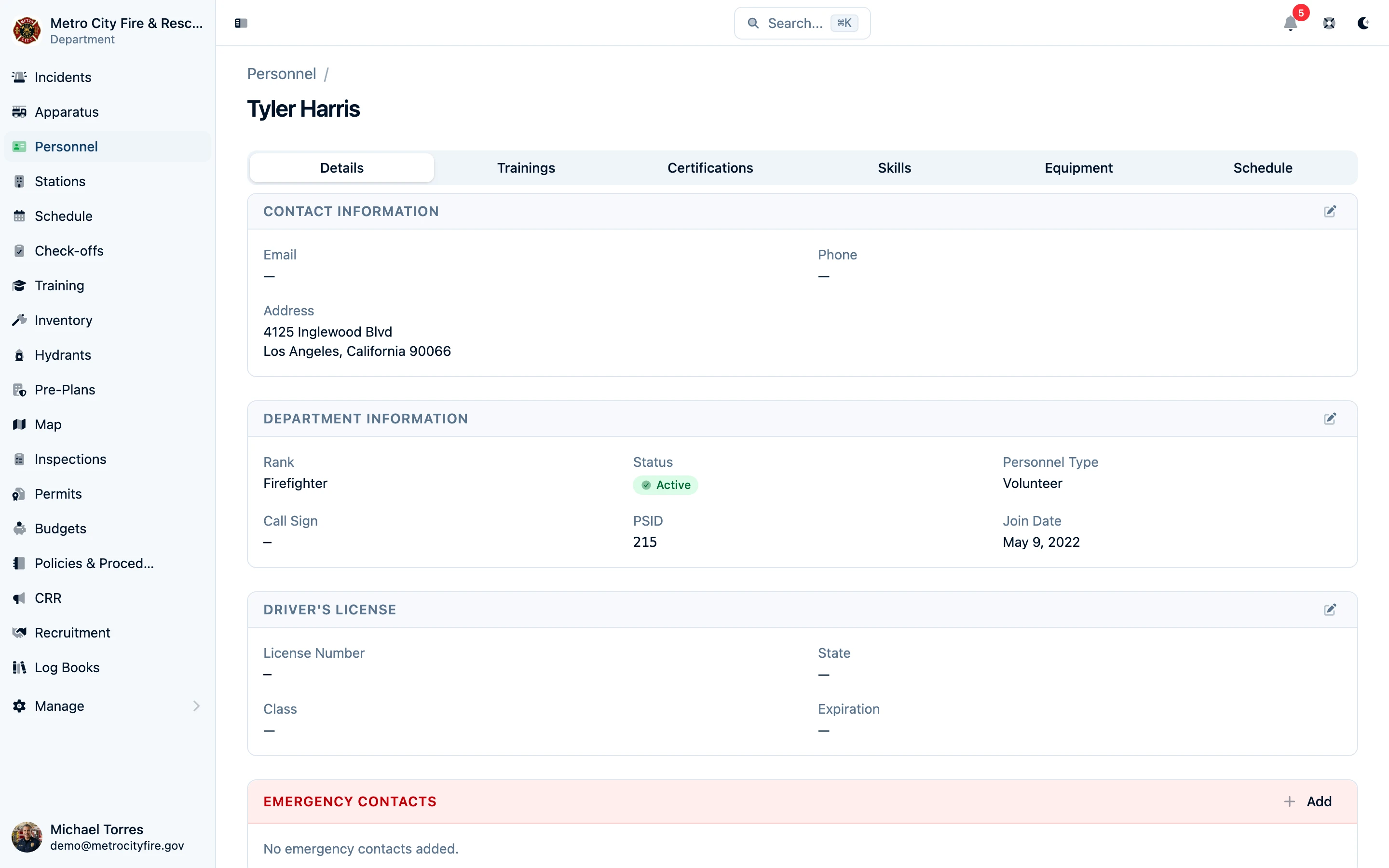
Task: Click the Check-offs clipboard icon
Action: click(x=19, y=251)
